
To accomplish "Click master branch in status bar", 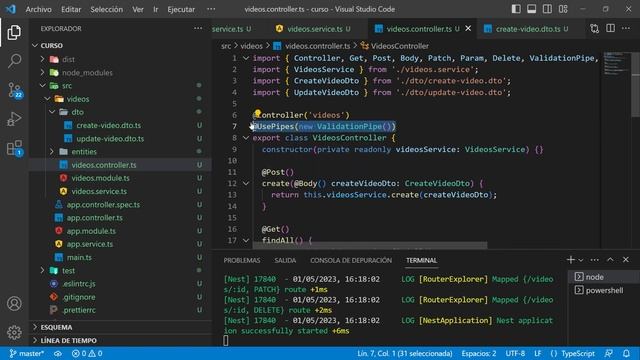I will (27, 353).
